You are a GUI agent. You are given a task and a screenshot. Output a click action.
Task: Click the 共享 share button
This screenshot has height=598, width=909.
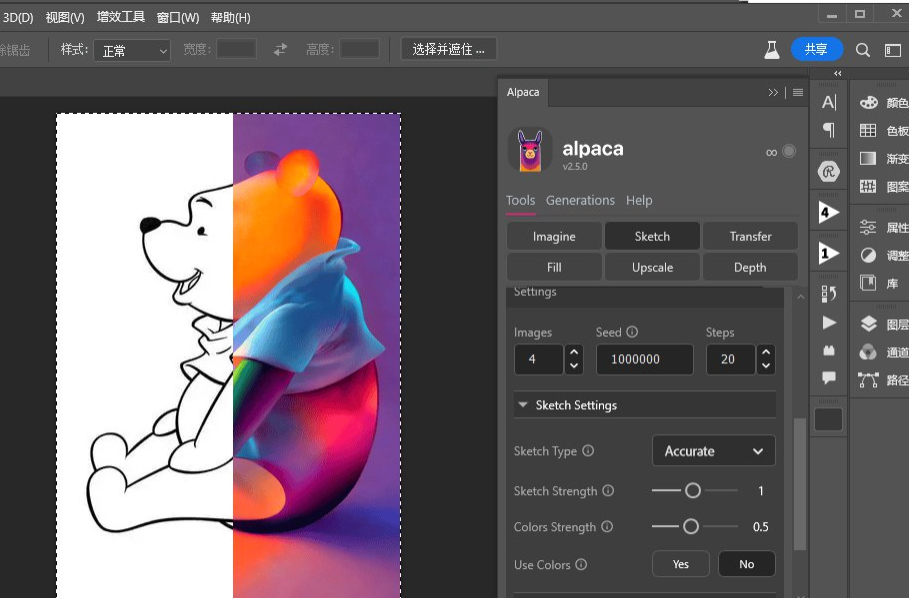816,49
